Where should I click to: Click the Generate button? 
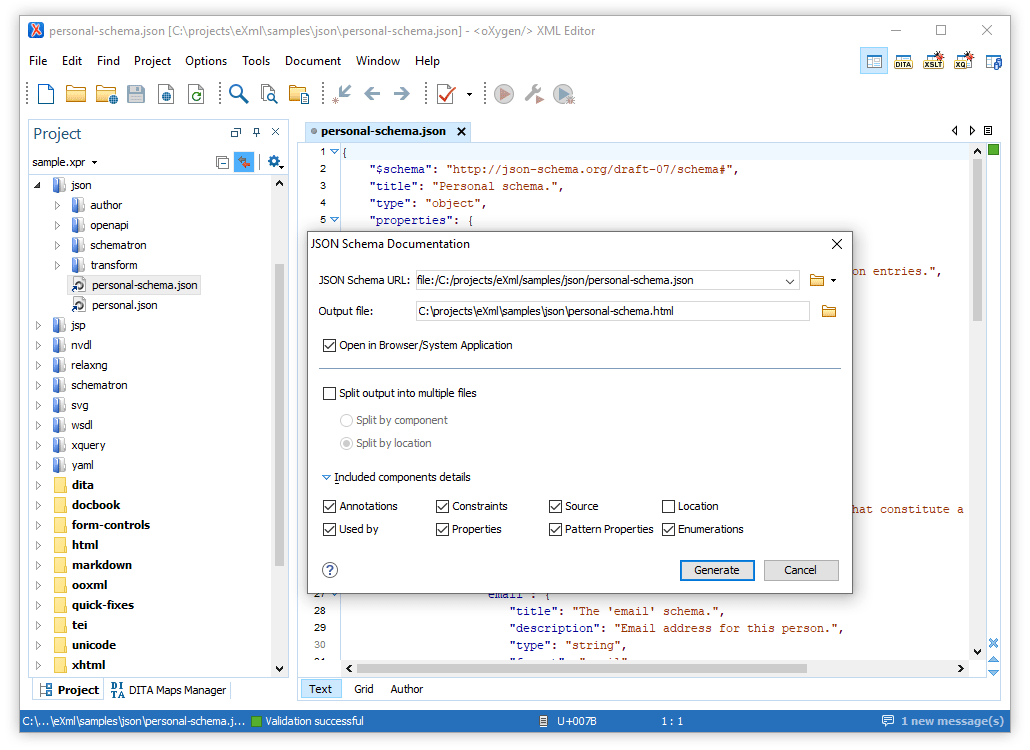pyautogui.click(x=717, y=570)
